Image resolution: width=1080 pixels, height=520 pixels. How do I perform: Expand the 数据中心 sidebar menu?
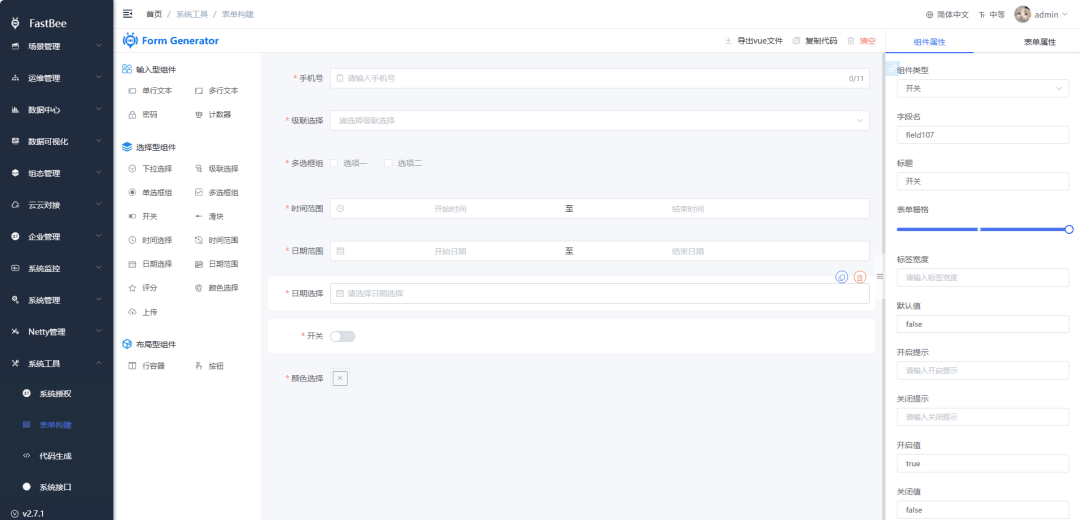[x=56, y=110]
